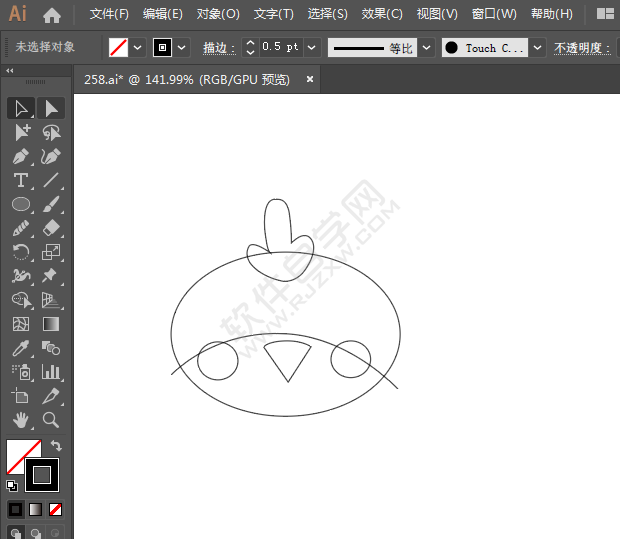Click the Home icon in top bar
The height and width of the screenshot is (539, 620).
52,15
